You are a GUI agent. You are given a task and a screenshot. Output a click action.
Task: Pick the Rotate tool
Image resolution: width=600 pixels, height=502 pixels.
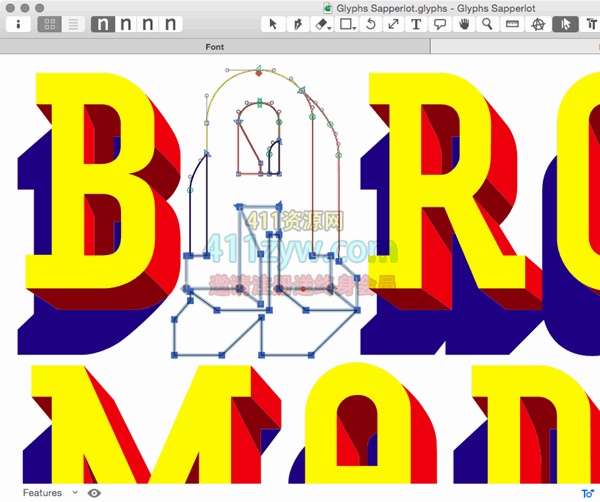pyautogui.click(x=371, y=24)
